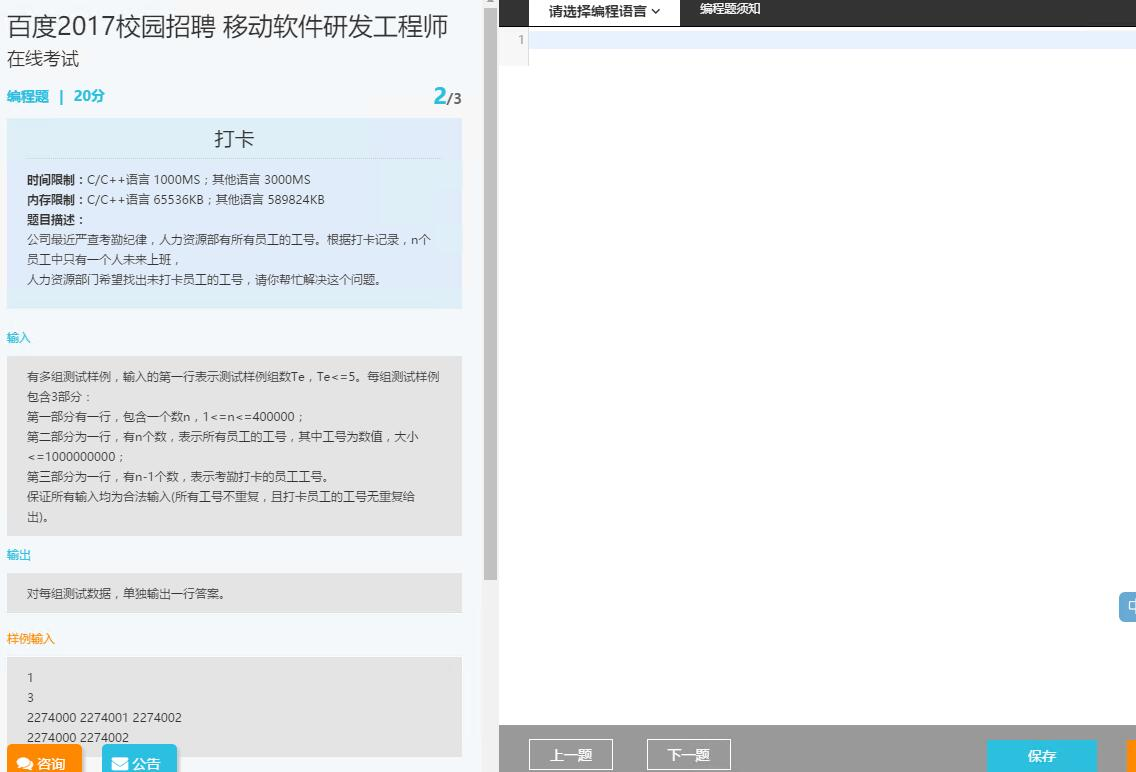Click the line number 1 gutter
This screenshot has width=1136, height=772.
click(x=520, y=40)
